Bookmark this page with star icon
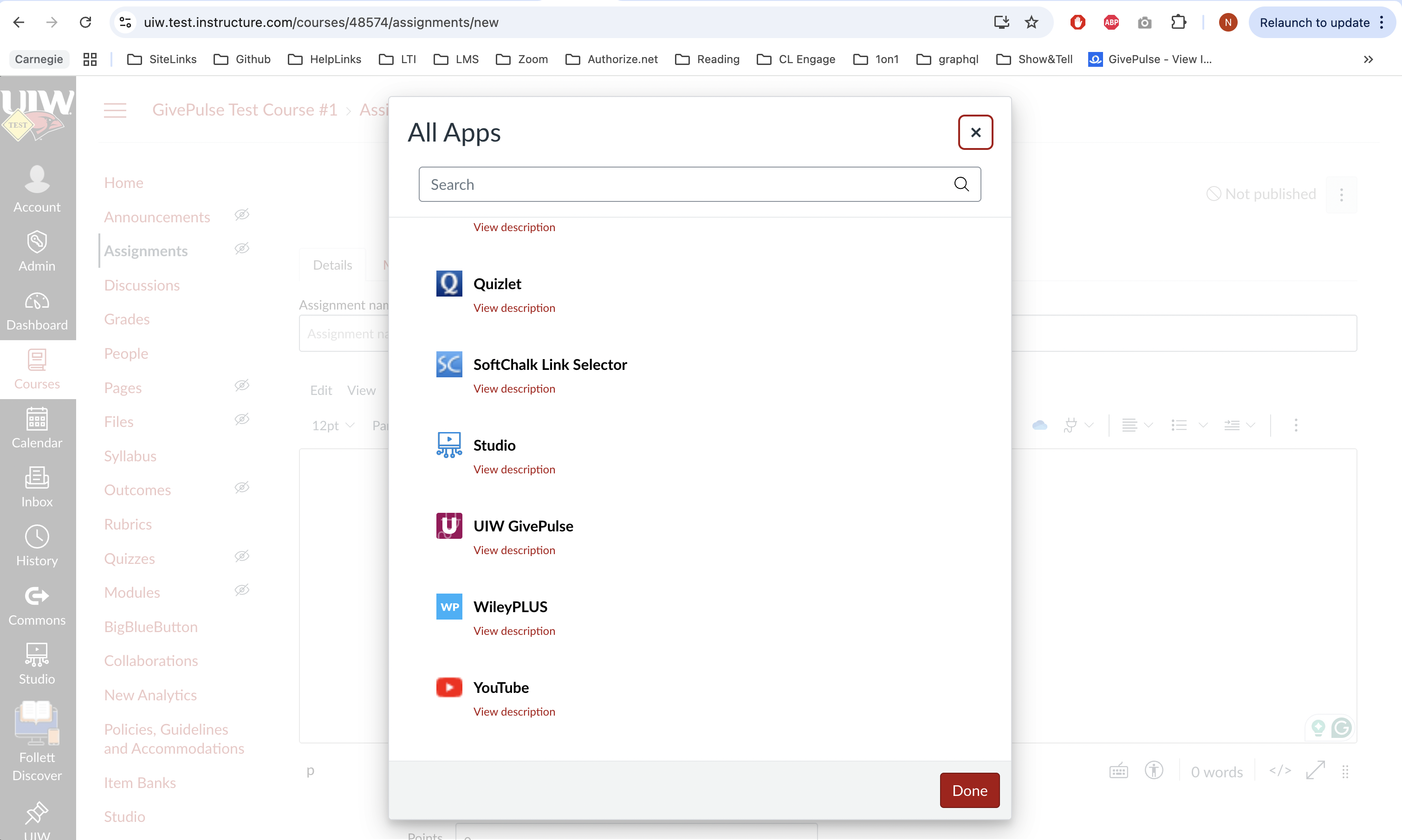Viewport: 1402px width, 840px height. click(x=1031, y=23)
